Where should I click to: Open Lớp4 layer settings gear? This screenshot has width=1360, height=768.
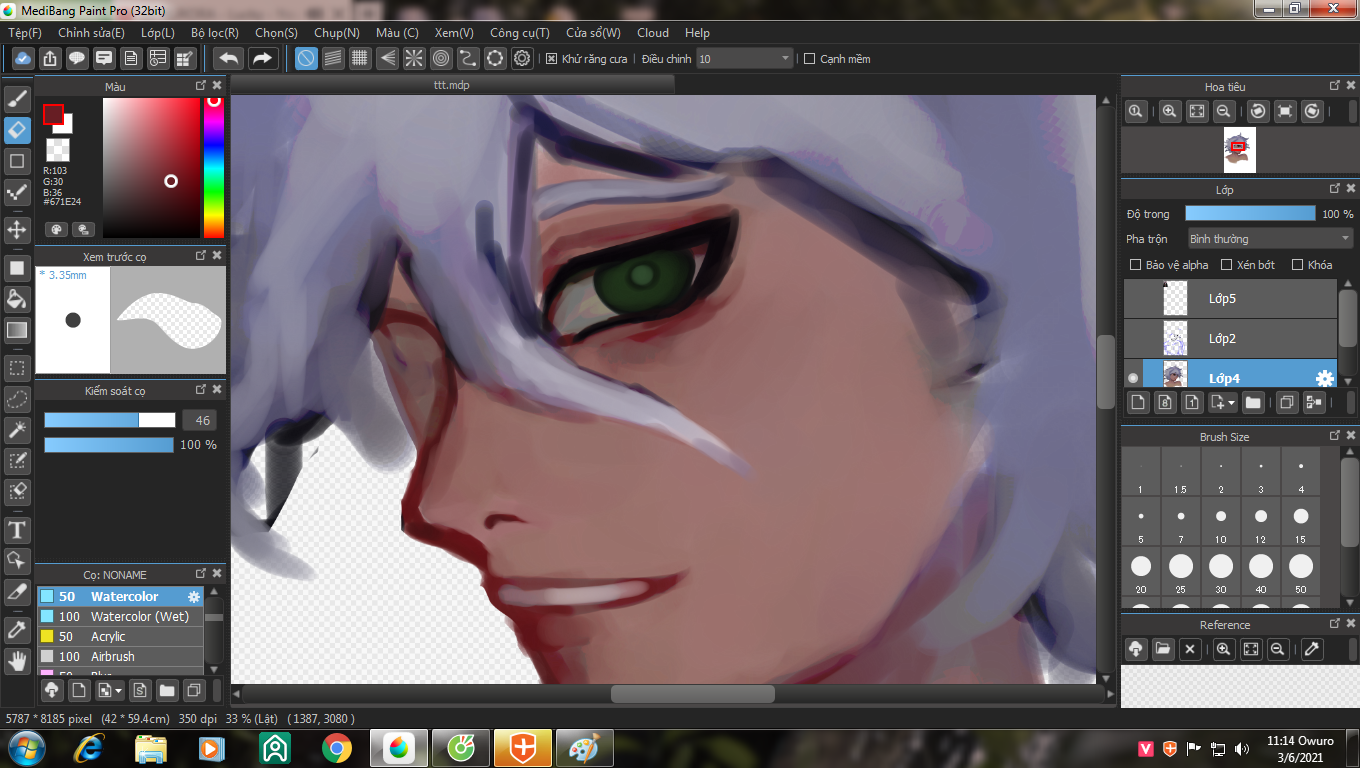tap(1324, 378)
